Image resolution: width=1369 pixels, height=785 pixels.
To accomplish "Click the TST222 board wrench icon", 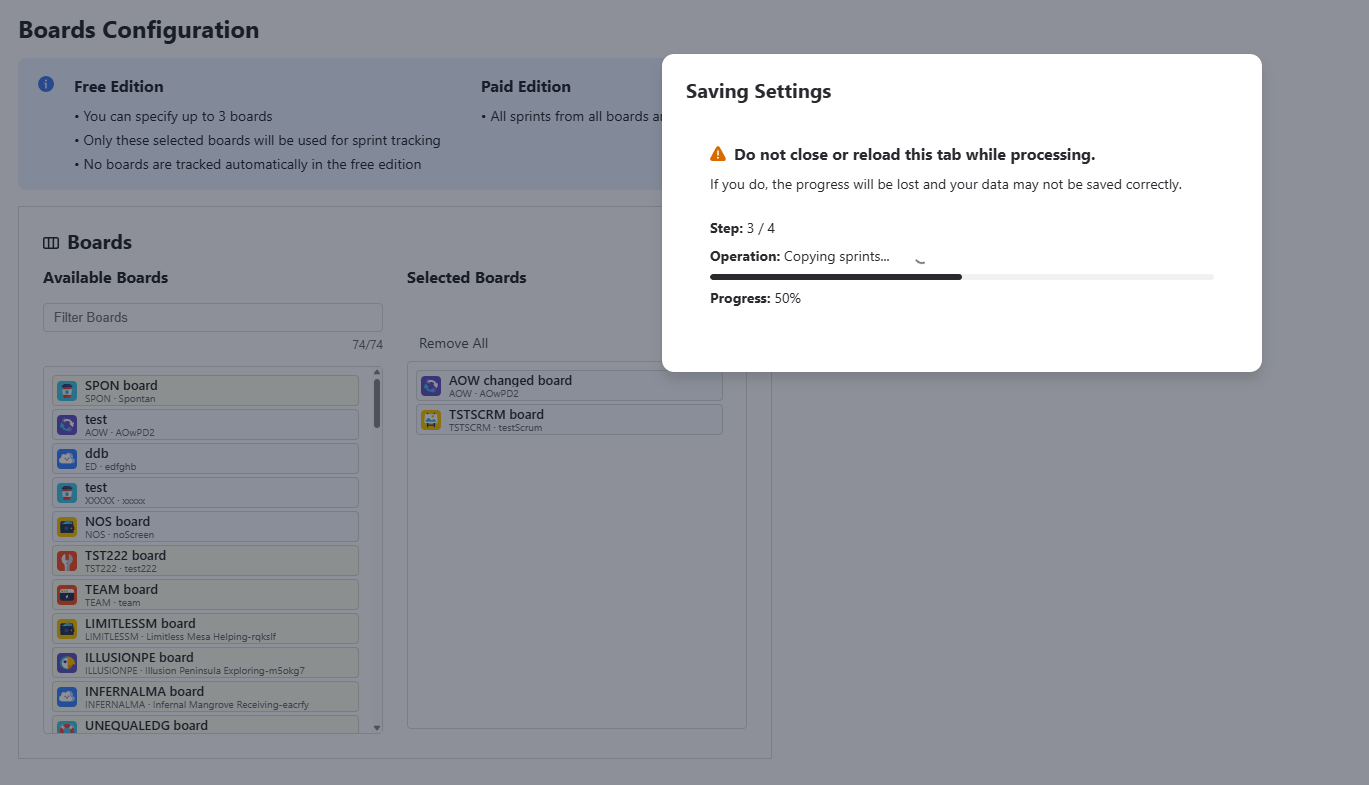I will 67,561.
